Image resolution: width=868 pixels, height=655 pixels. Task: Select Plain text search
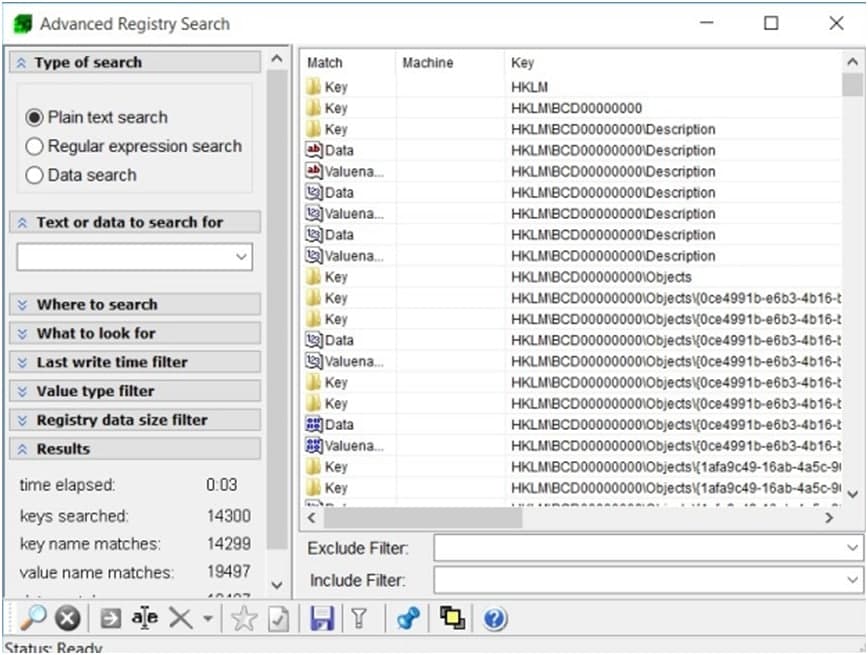tap(32, 116)
